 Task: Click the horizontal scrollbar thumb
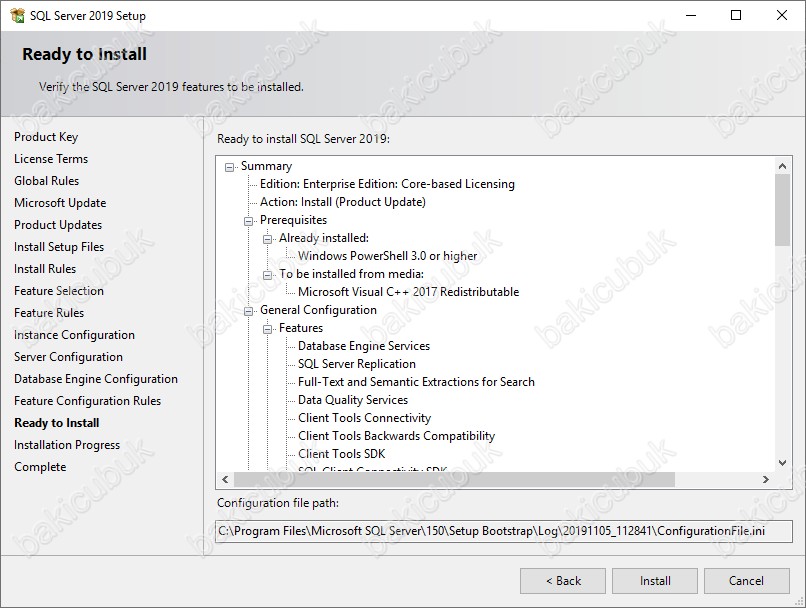coord(454,480)
